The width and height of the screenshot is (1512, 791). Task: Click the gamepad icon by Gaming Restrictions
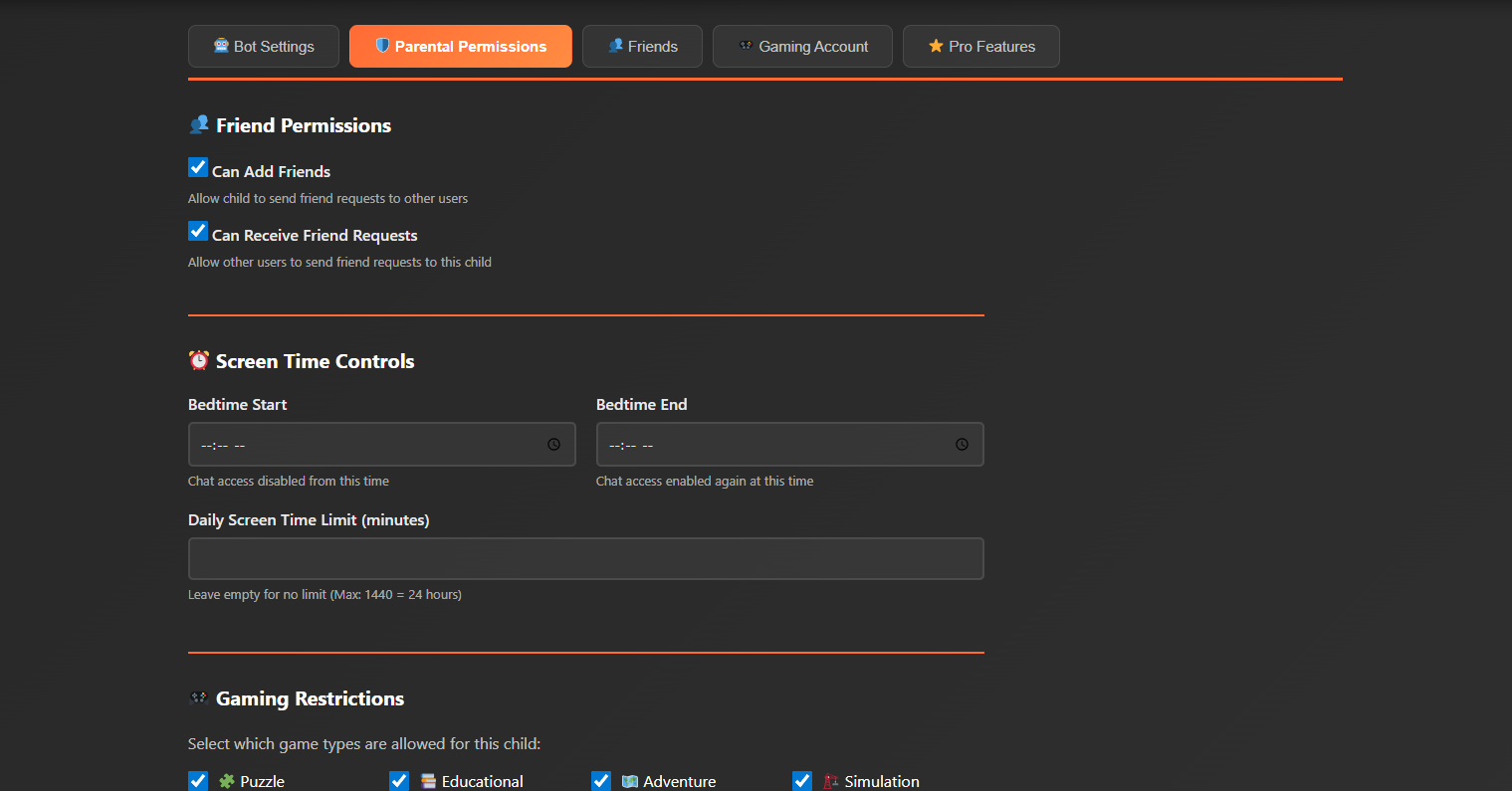pyautogui.click(x=199, y=697)
